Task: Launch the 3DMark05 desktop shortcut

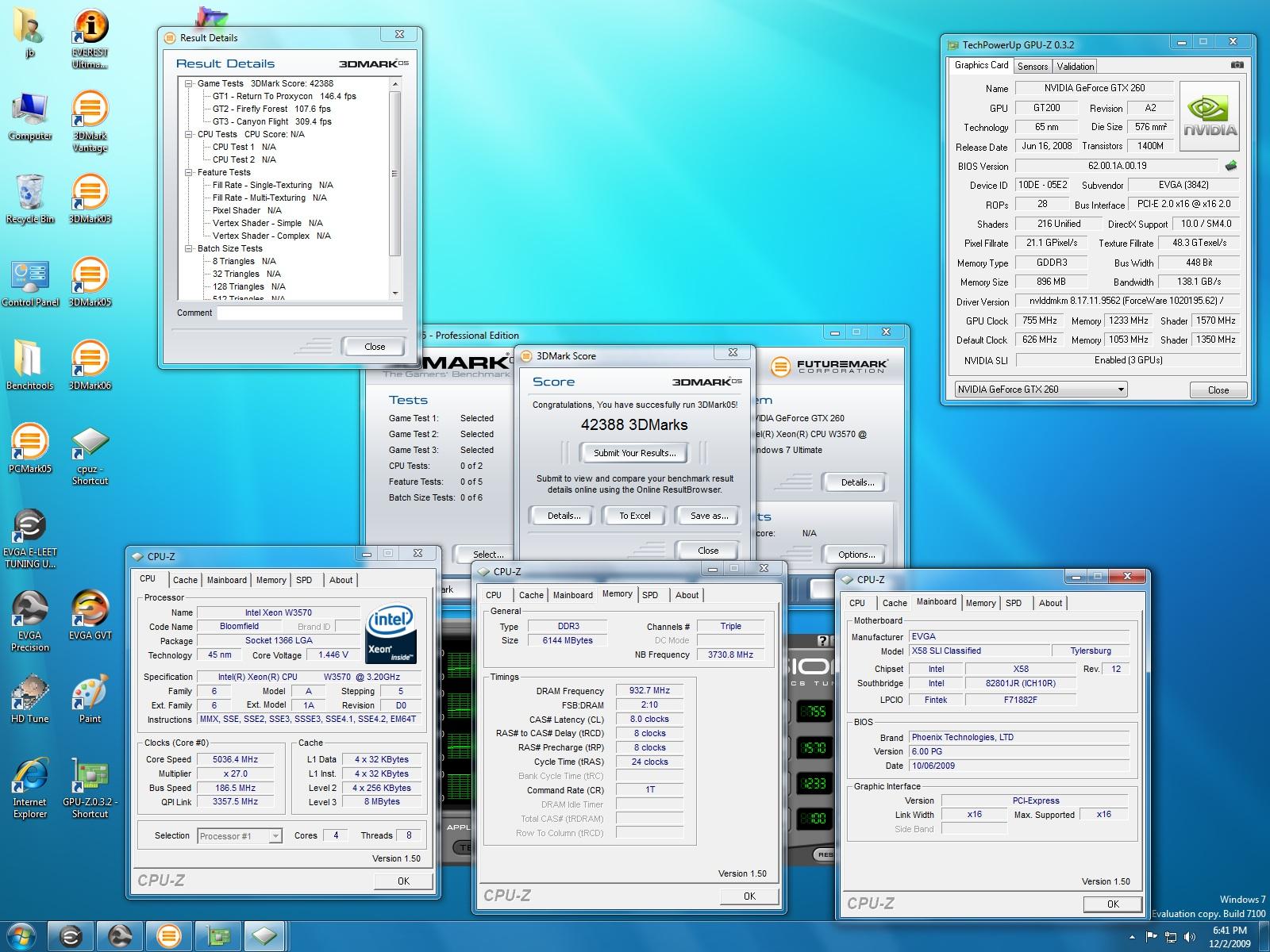Action: click(x=90, y=283)
